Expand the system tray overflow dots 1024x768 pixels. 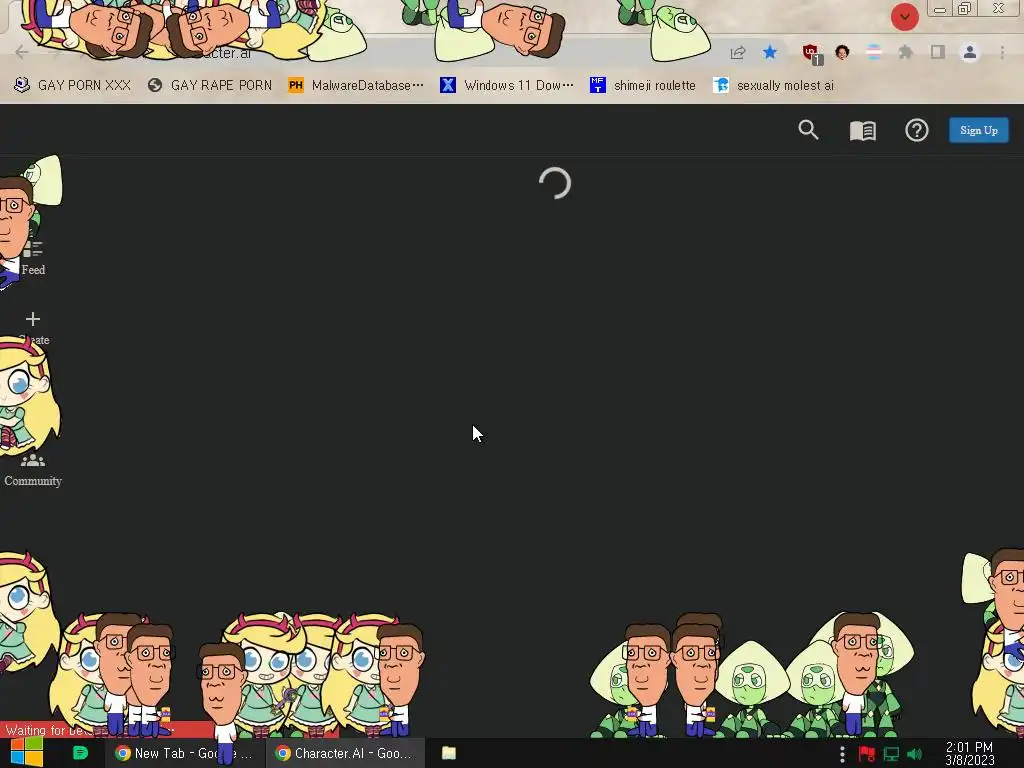click(842, 754)
